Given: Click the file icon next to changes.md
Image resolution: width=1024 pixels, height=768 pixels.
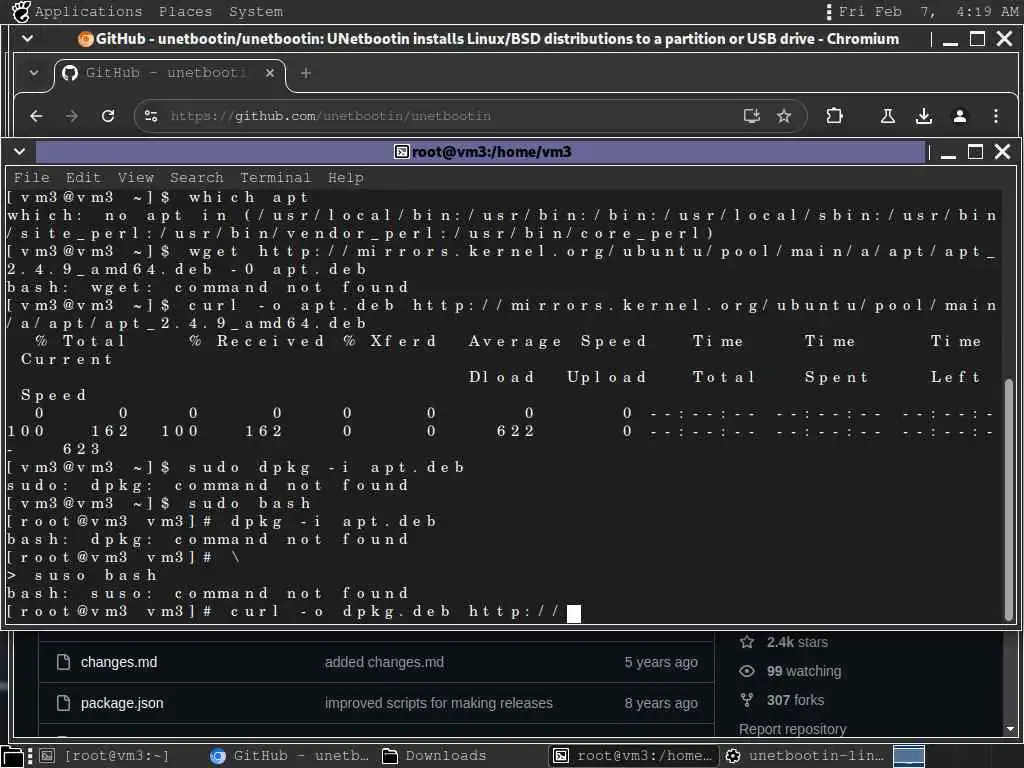Looking at the screenshot, I should click(63, 662).
